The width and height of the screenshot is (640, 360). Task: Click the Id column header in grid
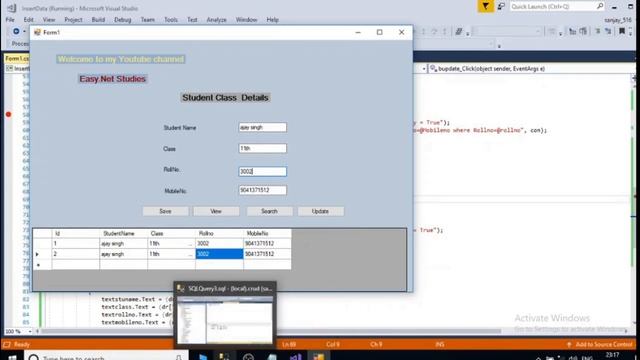coord(76,233)
